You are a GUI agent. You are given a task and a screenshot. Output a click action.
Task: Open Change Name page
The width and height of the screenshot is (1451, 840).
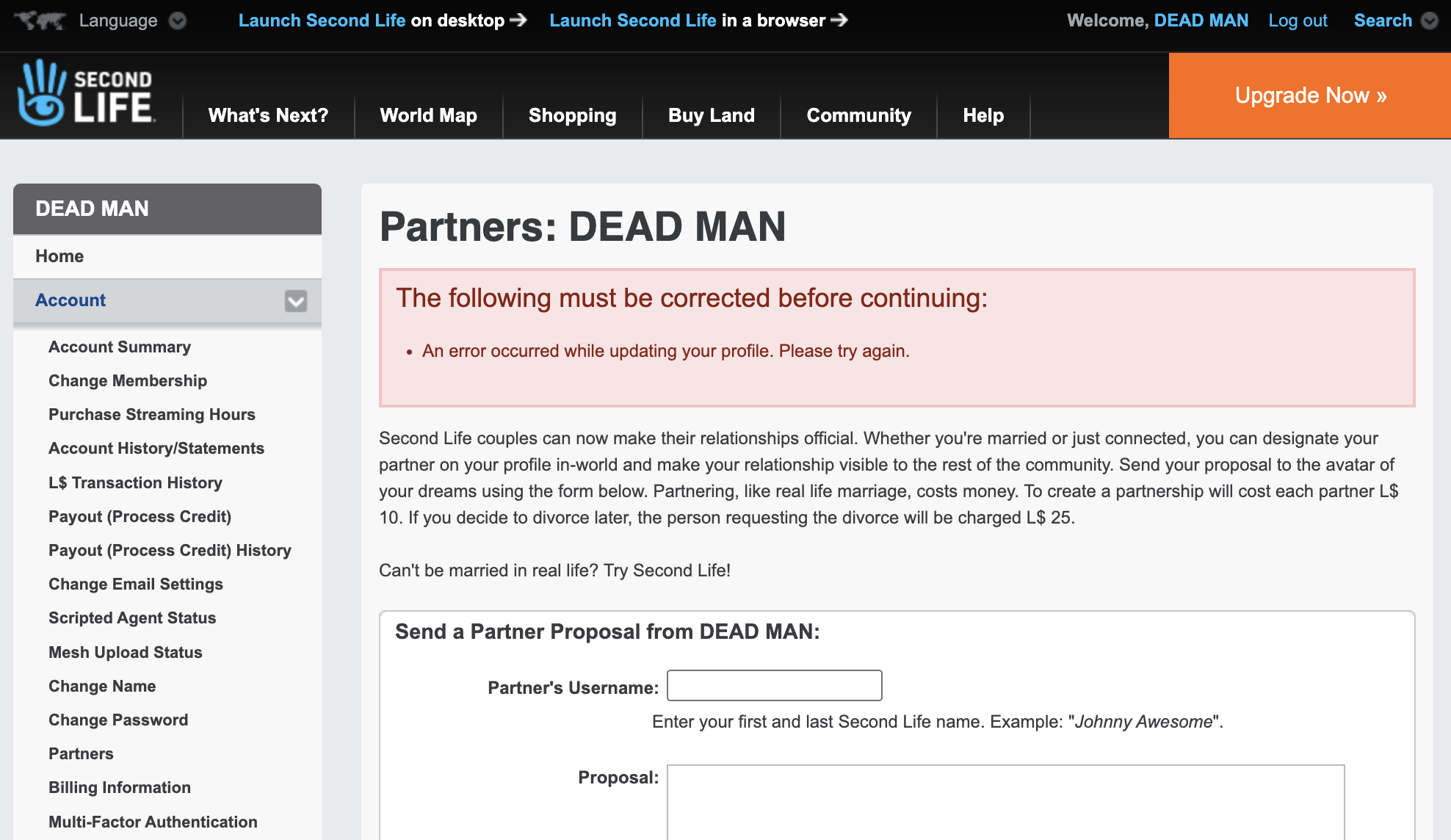coord(102,686)
